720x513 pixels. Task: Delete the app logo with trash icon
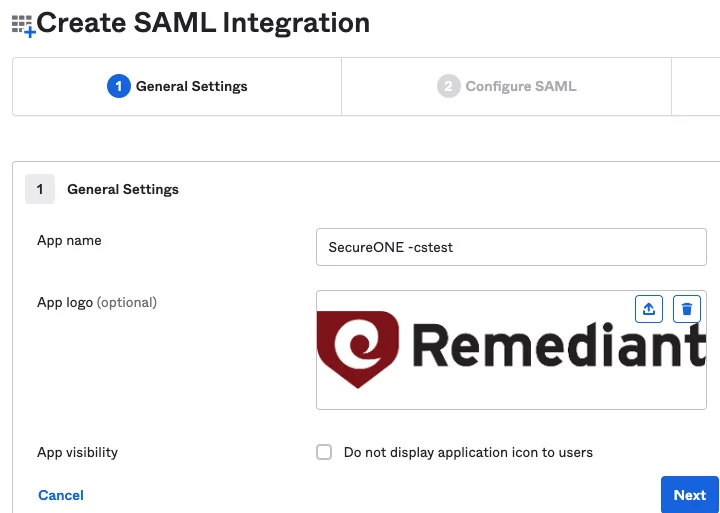tap(686, 309)
